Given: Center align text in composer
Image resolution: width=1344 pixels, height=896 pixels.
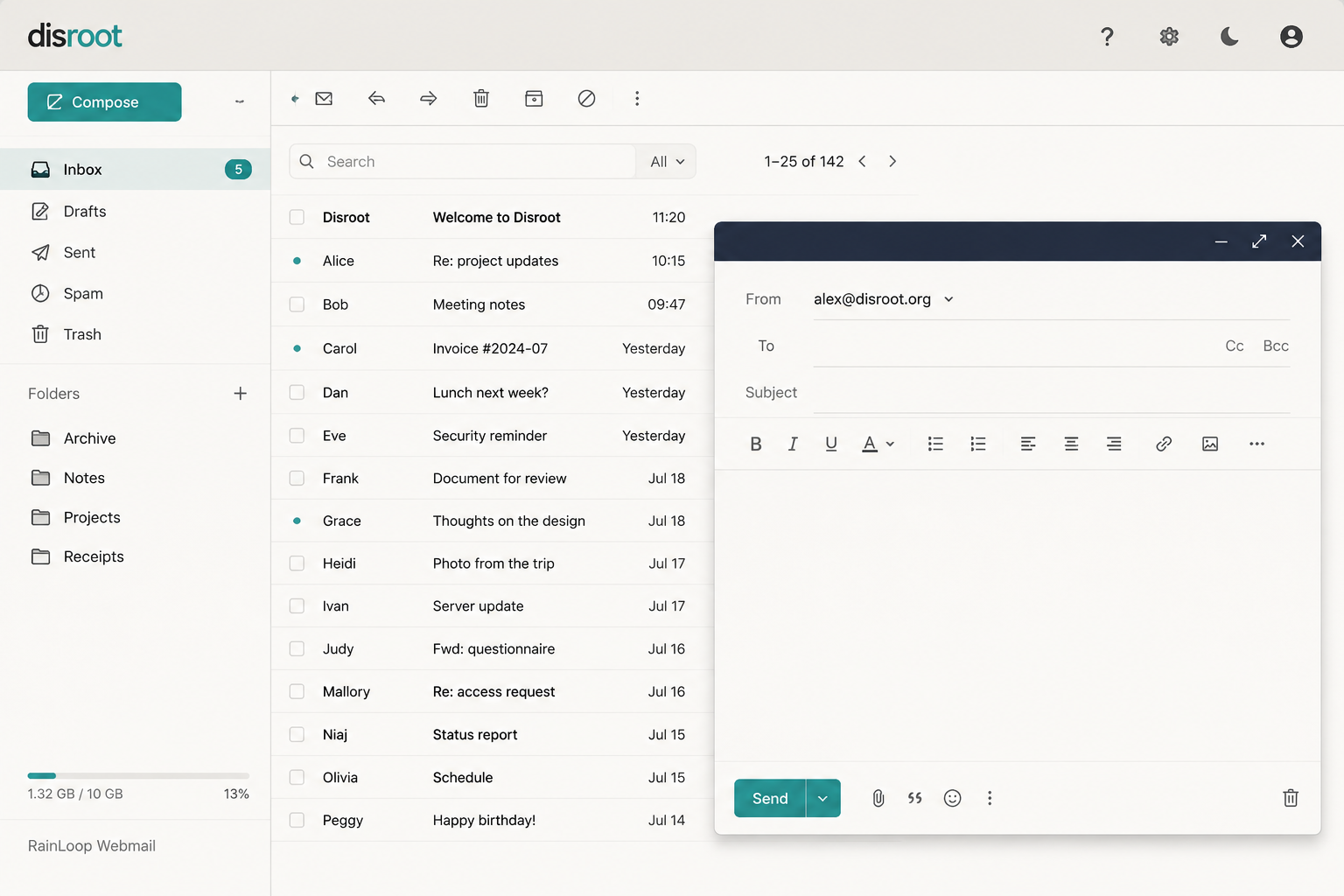Looking at the screenshot, I should click(x=1071, y=444).
